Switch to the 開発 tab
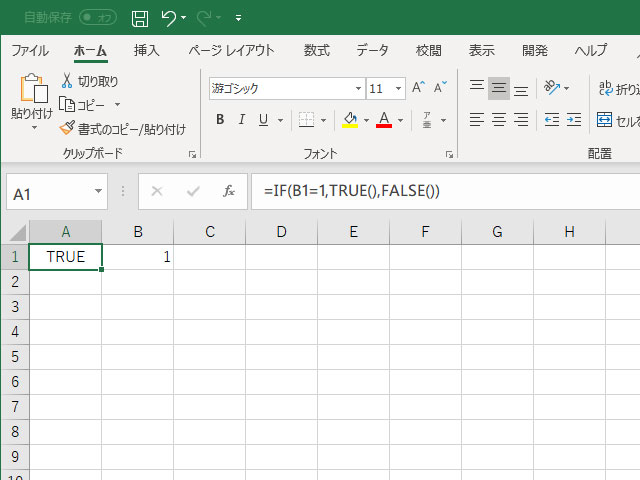Image resolution: width=640 pixels, height=480 pixels. pyautogui.click(x=535, y=51)
